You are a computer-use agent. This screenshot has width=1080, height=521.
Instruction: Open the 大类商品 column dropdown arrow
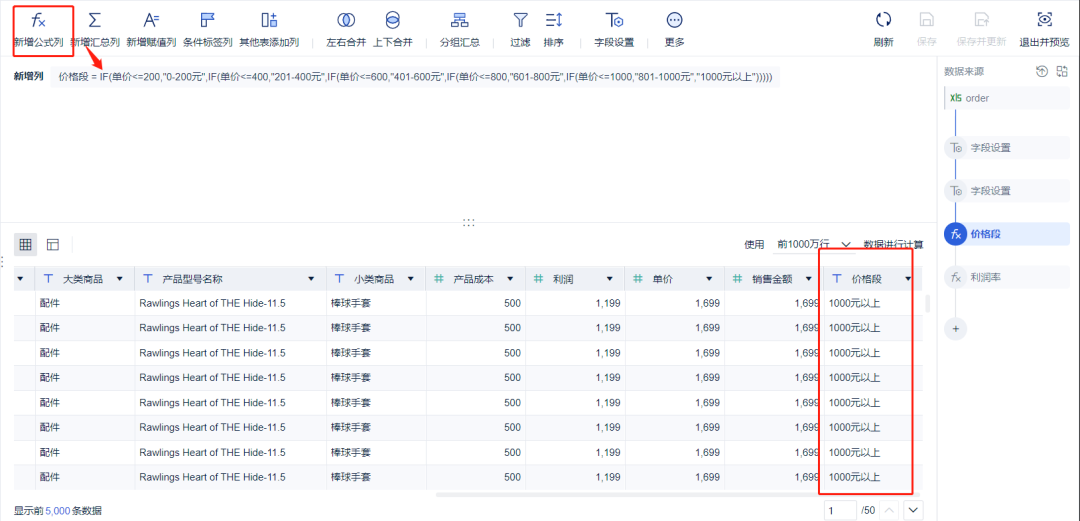pos(120,278)
